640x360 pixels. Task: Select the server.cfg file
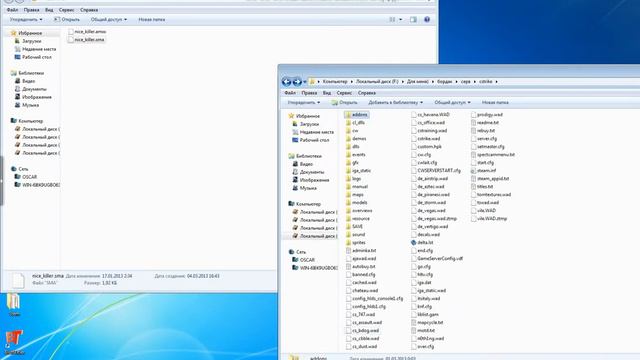tap(484, 139)
